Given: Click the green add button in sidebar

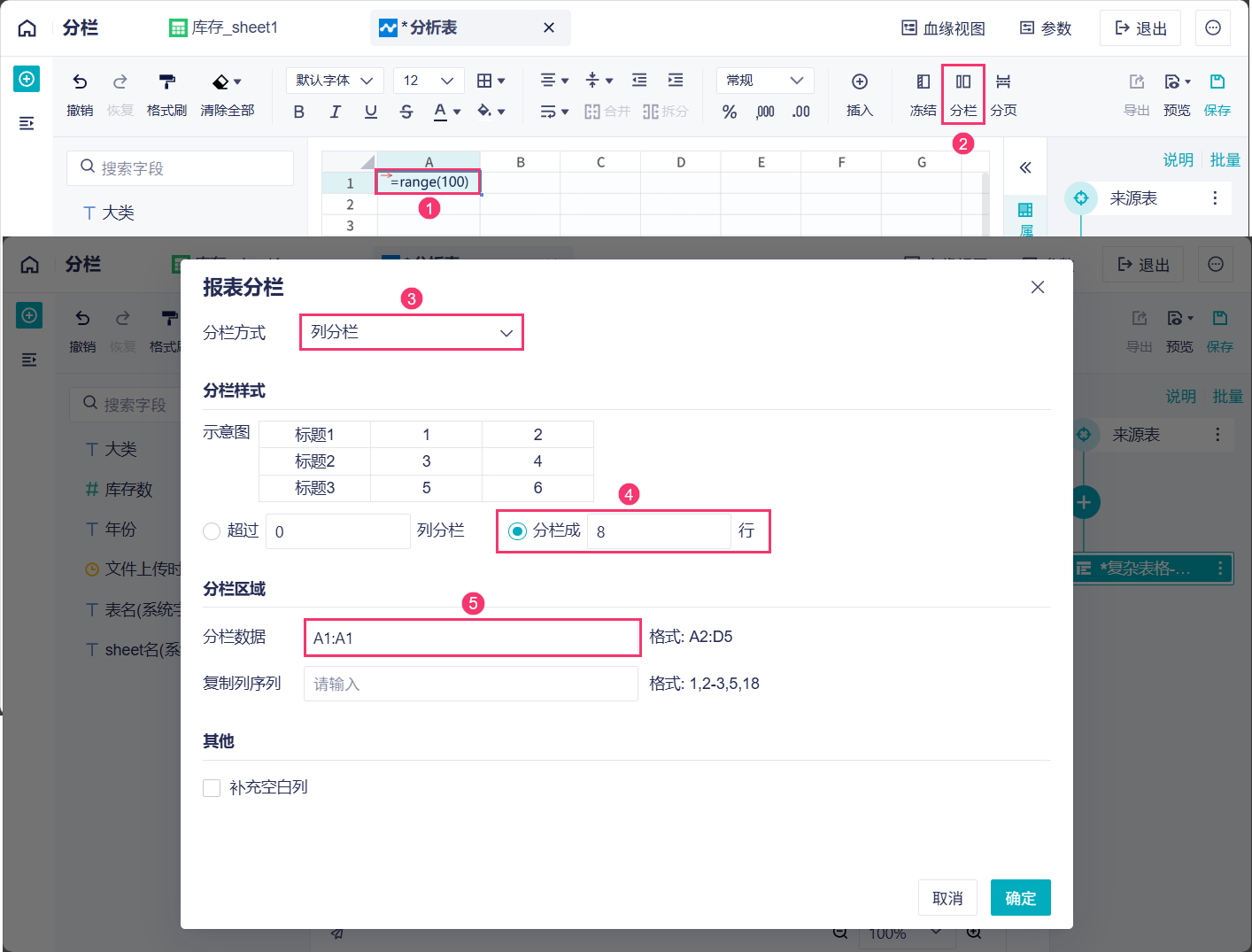Looking at the screenshot, I should pos(27,80).
